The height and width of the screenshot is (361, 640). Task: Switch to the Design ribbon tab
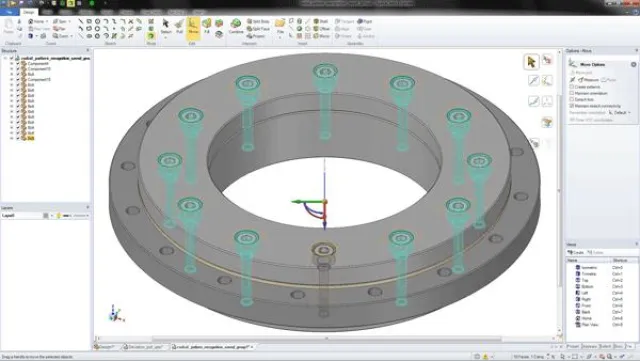point(29,12)
